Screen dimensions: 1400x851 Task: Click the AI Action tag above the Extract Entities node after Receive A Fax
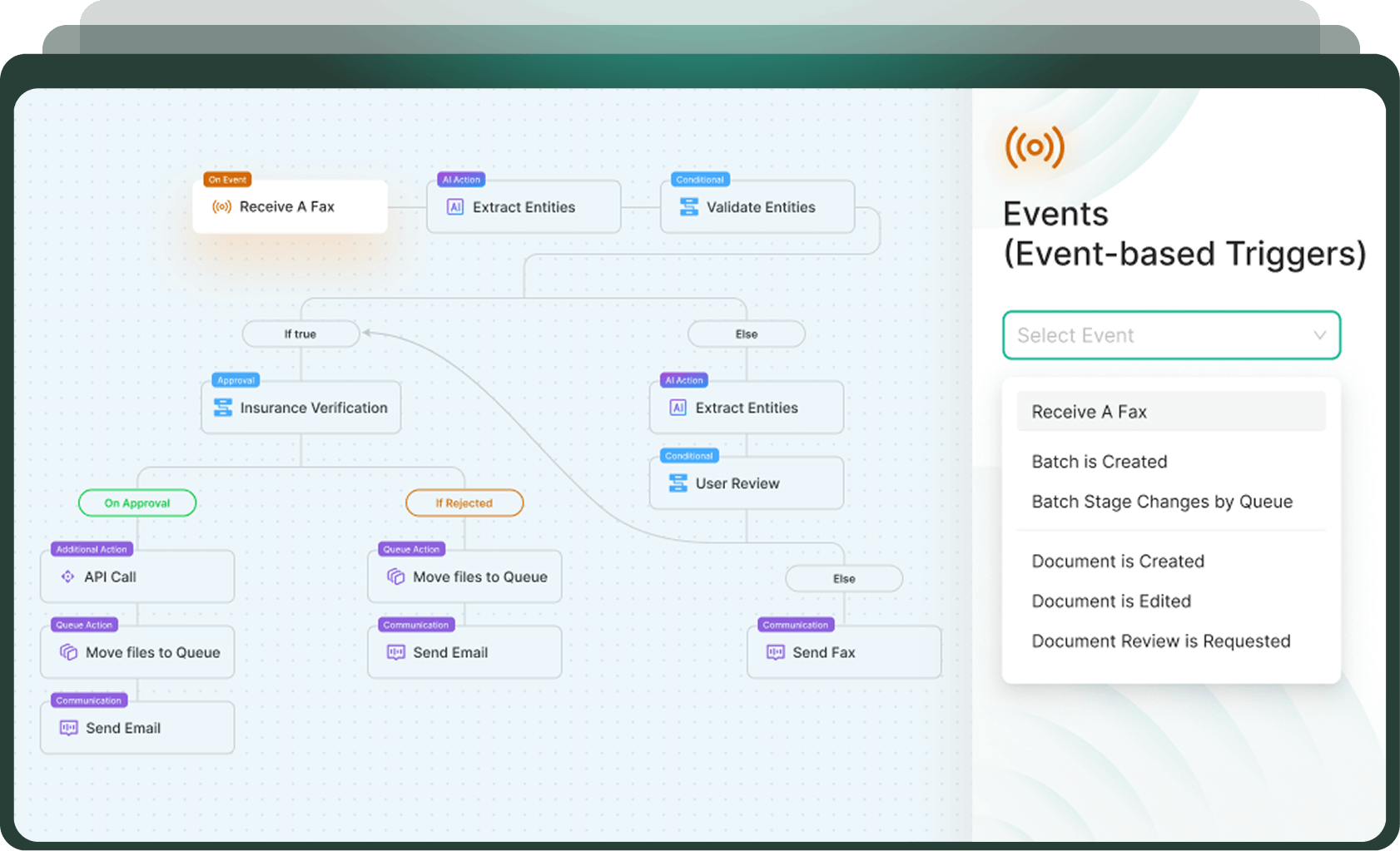[x=461, y=180]
